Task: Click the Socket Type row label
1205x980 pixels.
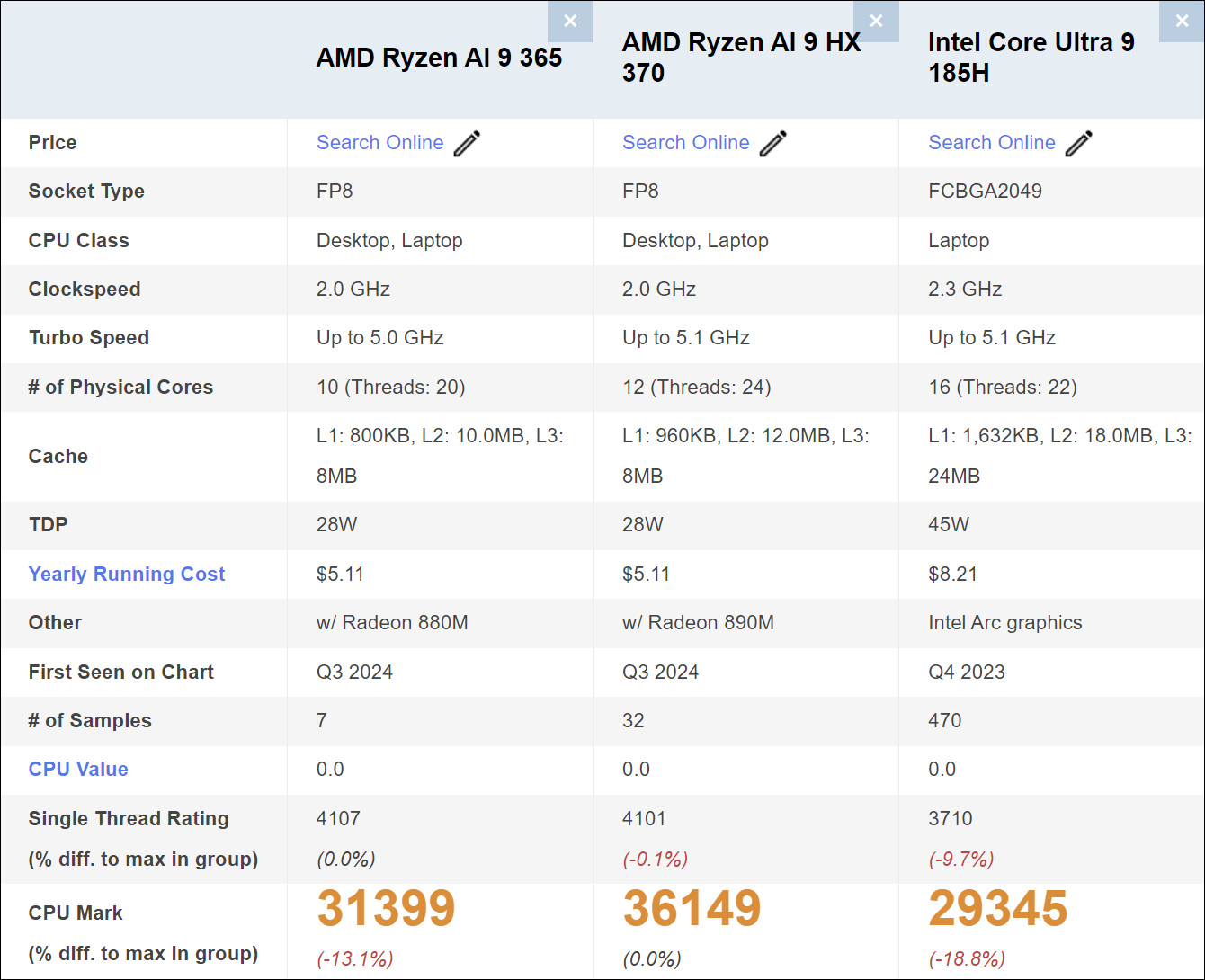Action: [x=86, y=191]
